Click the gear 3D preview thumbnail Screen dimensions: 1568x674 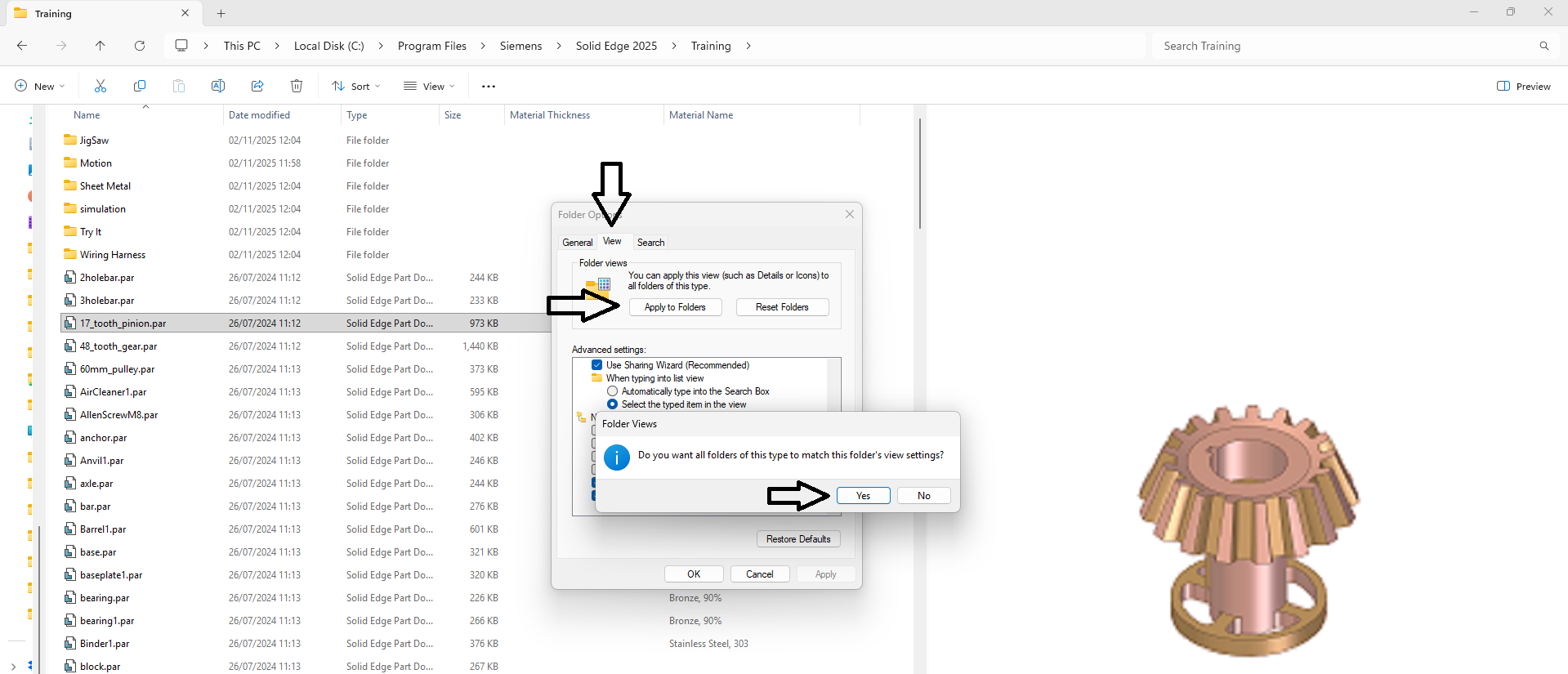(1249, 529)
